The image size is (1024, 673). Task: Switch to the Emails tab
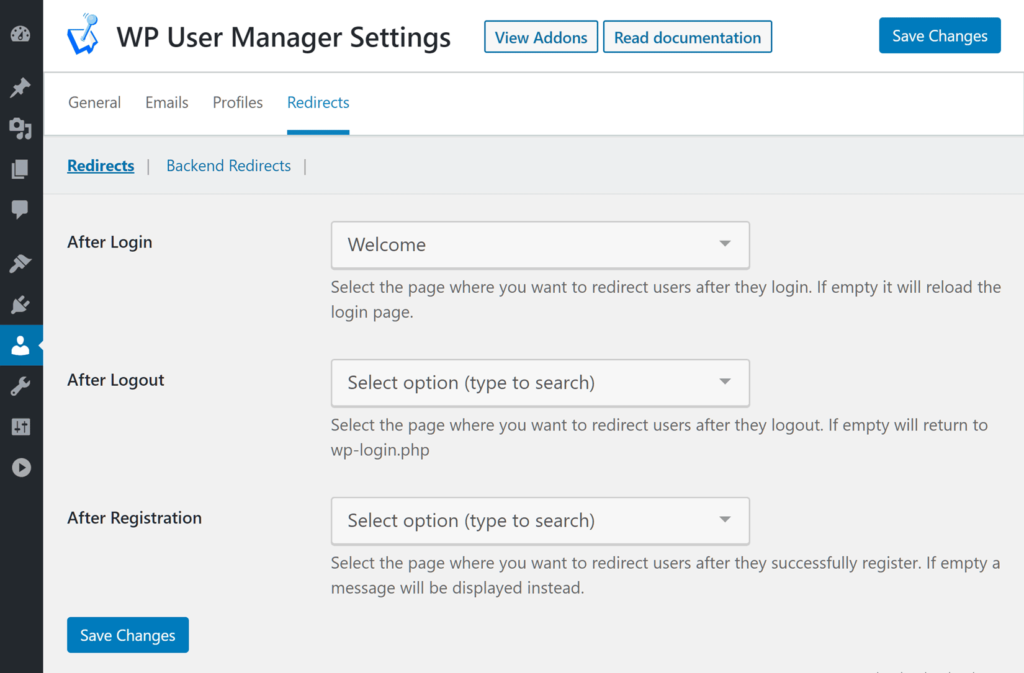point(166,102)
